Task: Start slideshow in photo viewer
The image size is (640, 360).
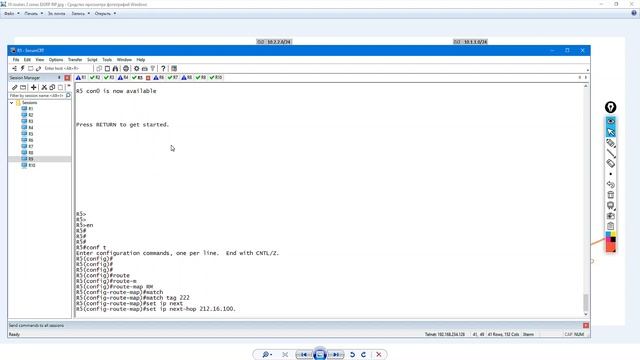Action: point(320,355)
